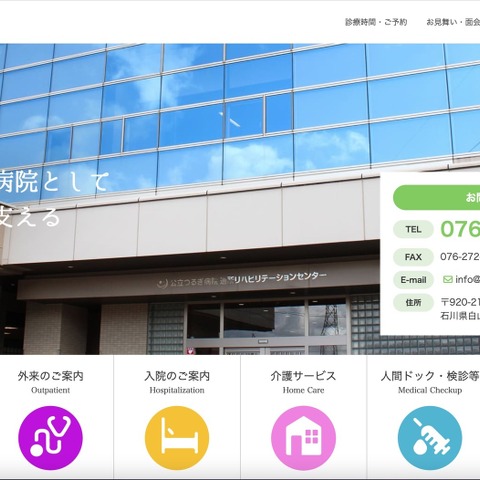Click the Medical Checkup English subtitle

[430, 390]
